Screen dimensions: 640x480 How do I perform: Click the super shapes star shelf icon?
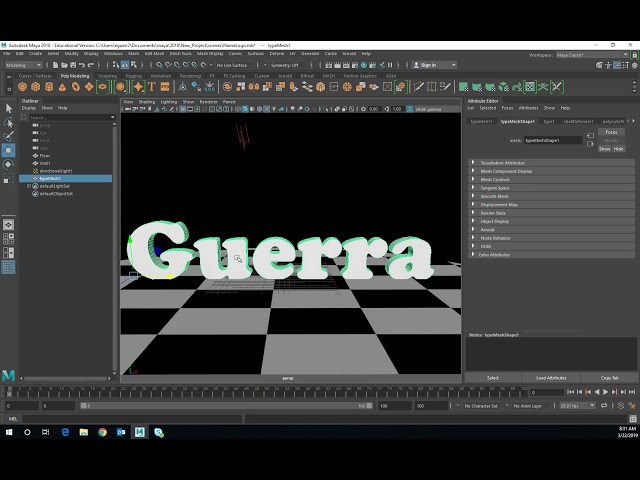138,87
